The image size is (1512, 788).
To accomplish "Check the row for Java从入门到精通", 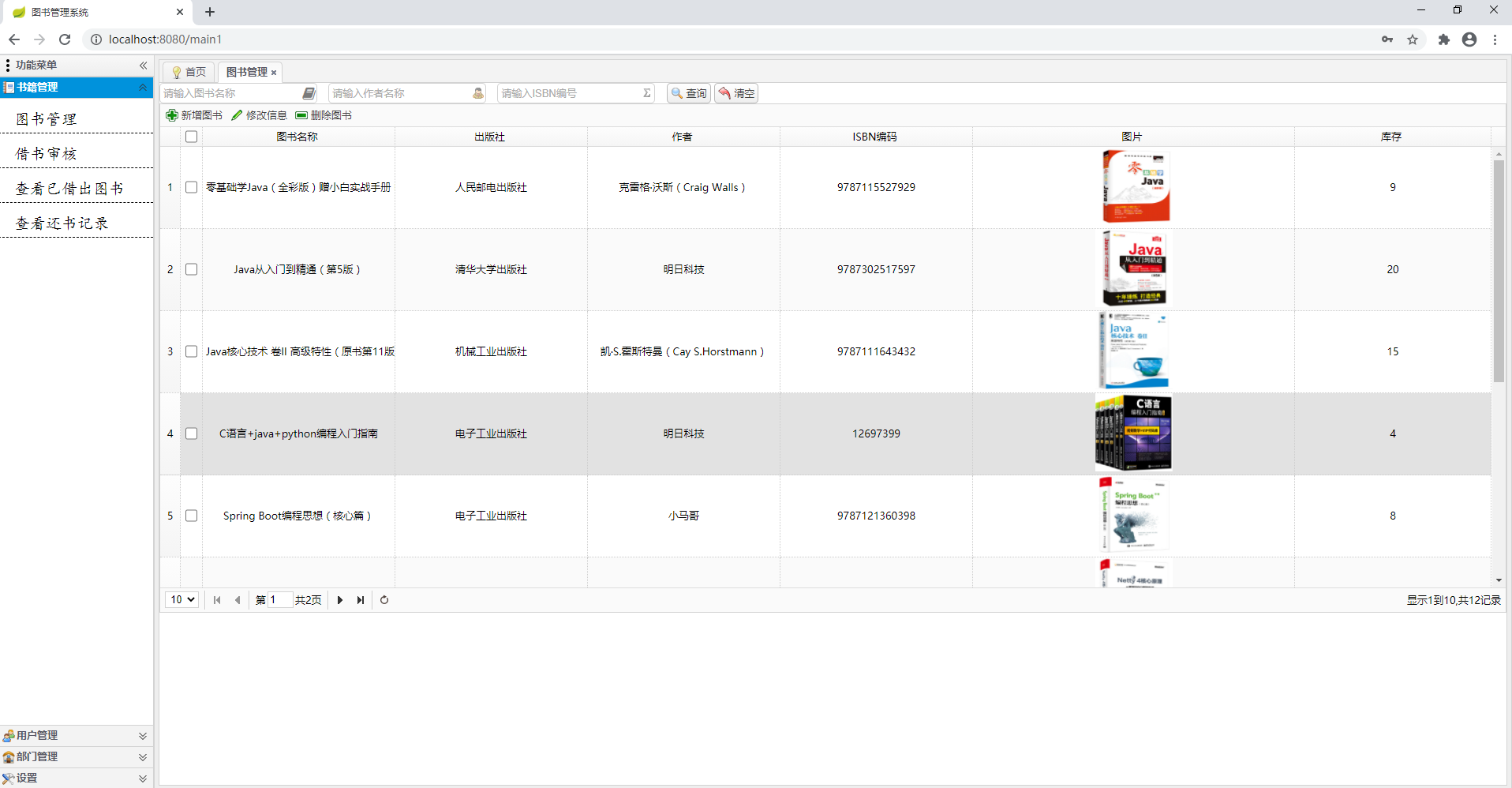I will [191, 269].
